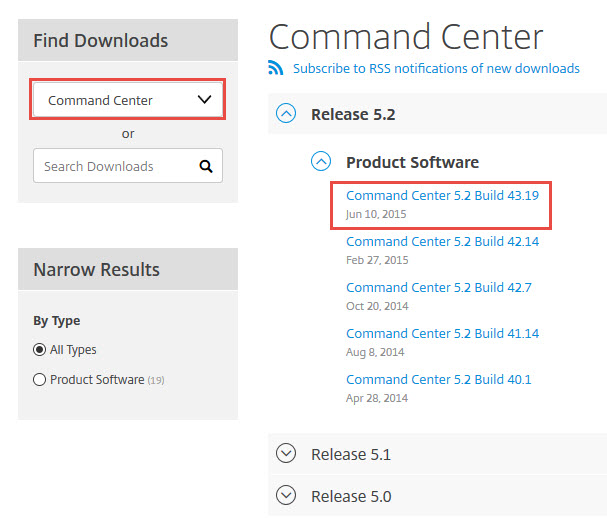The image size is (607, 518).
Task: Open Command Center 5.2 Build 42.7
Action: click(439, 288)
